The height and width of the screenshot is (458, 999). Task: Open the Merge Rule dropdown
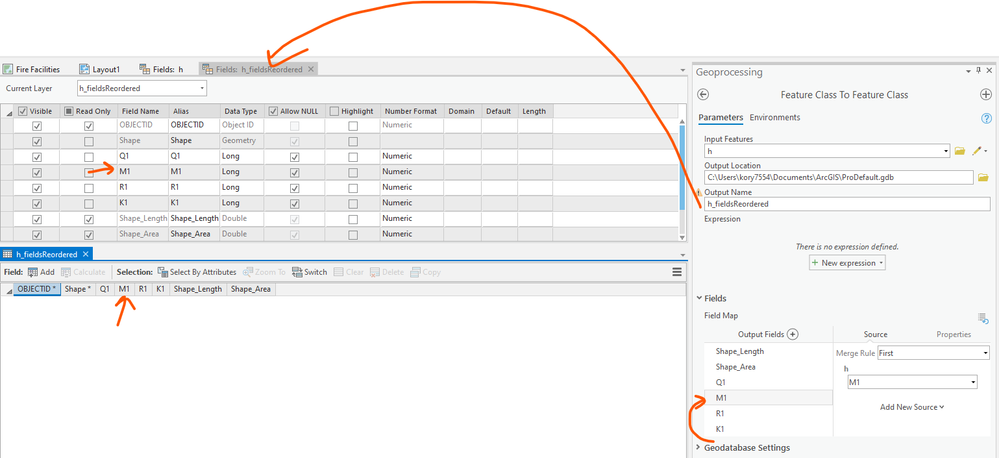tap(985, 352)
